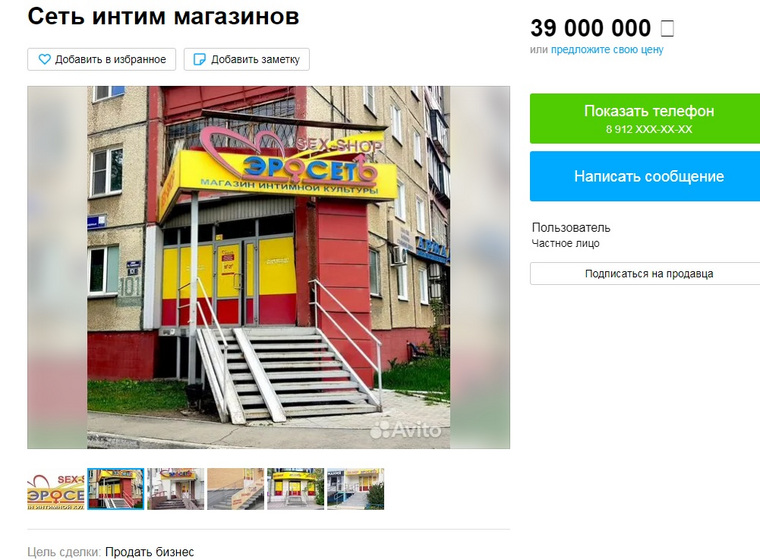Select the third thumbnail of storefront
This screenshot has height=560, width=760.
(176, 489)
